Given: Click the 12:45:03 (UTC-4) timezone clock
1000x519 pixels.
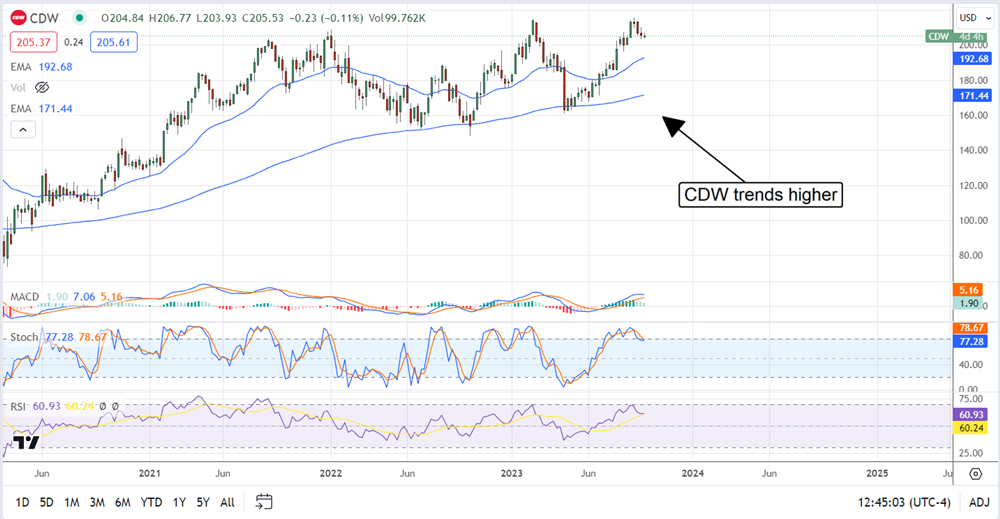Looking at the screenshot, I should 904,502.
